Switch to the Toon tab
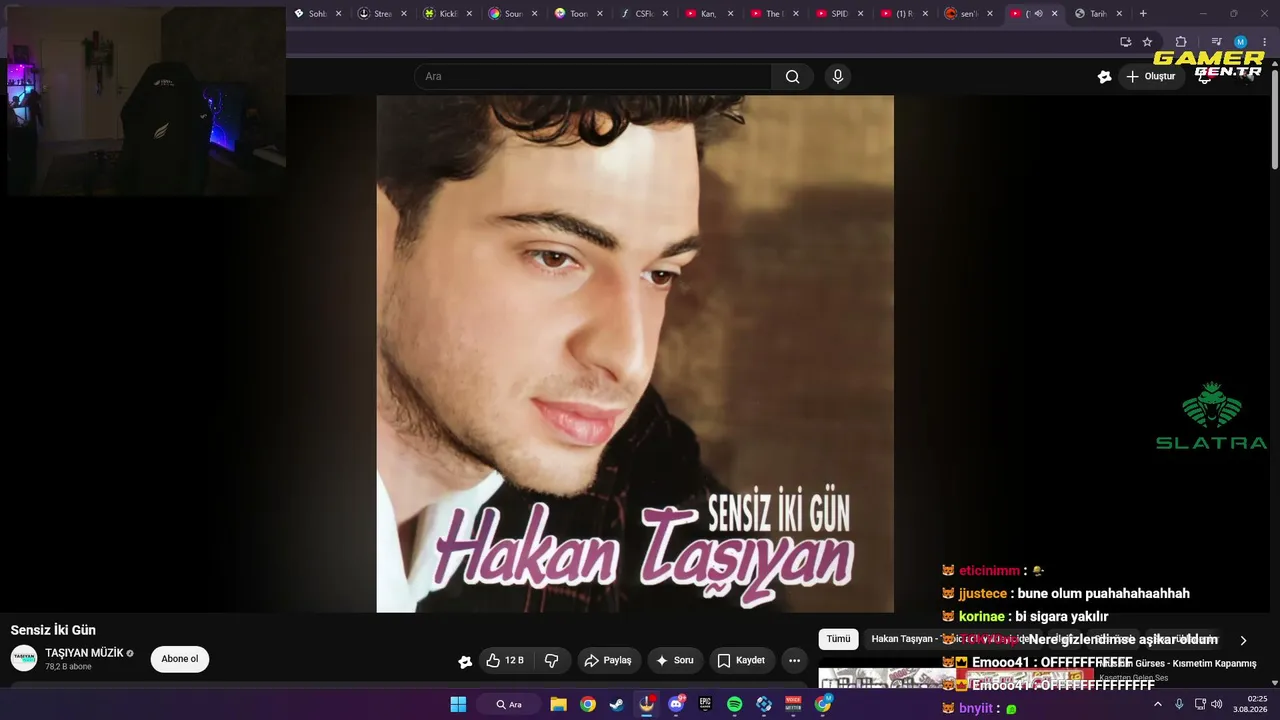The height and width of the screenshot is (720, 1280). (578, 14)
